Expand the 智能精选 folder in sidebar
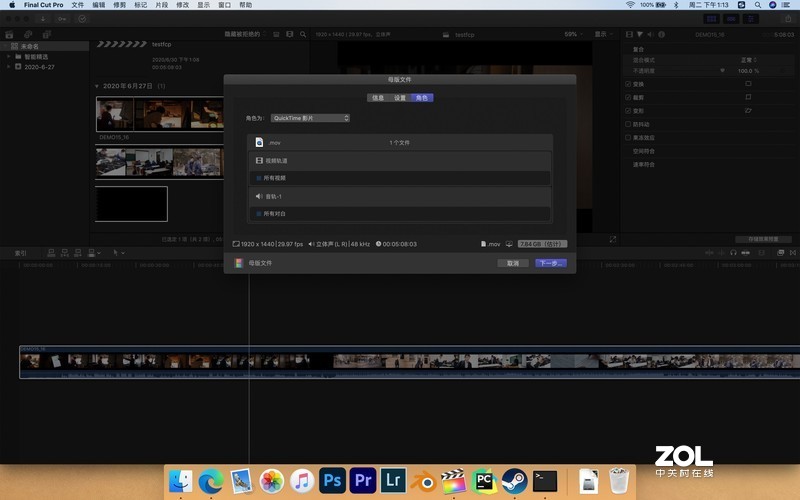 coord(8,56)
